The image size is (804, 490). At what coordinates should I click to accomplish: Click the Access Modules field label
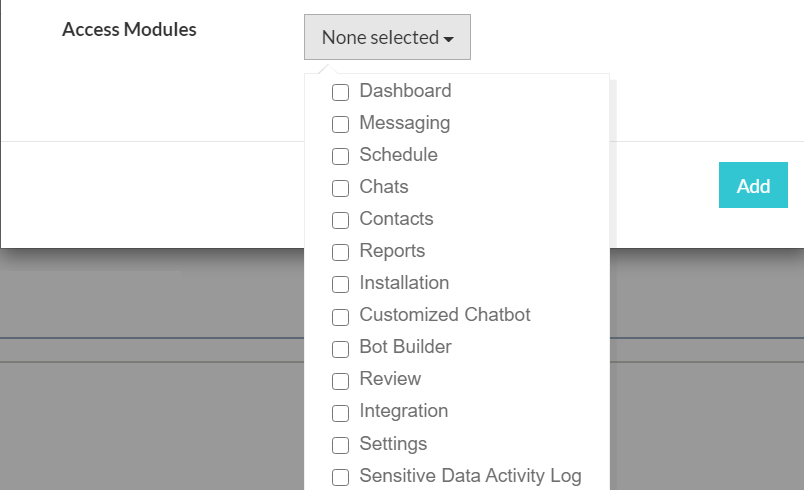[129, 29]
